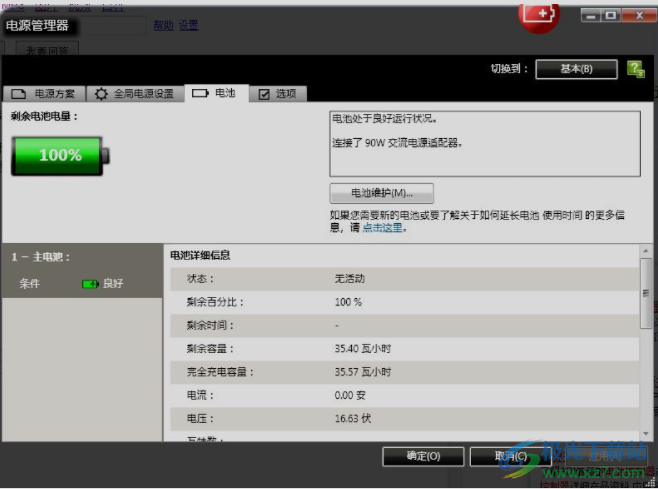Click the battery outline icon on 电池 tab
The image size is (658, 489).
pos(200,93)
